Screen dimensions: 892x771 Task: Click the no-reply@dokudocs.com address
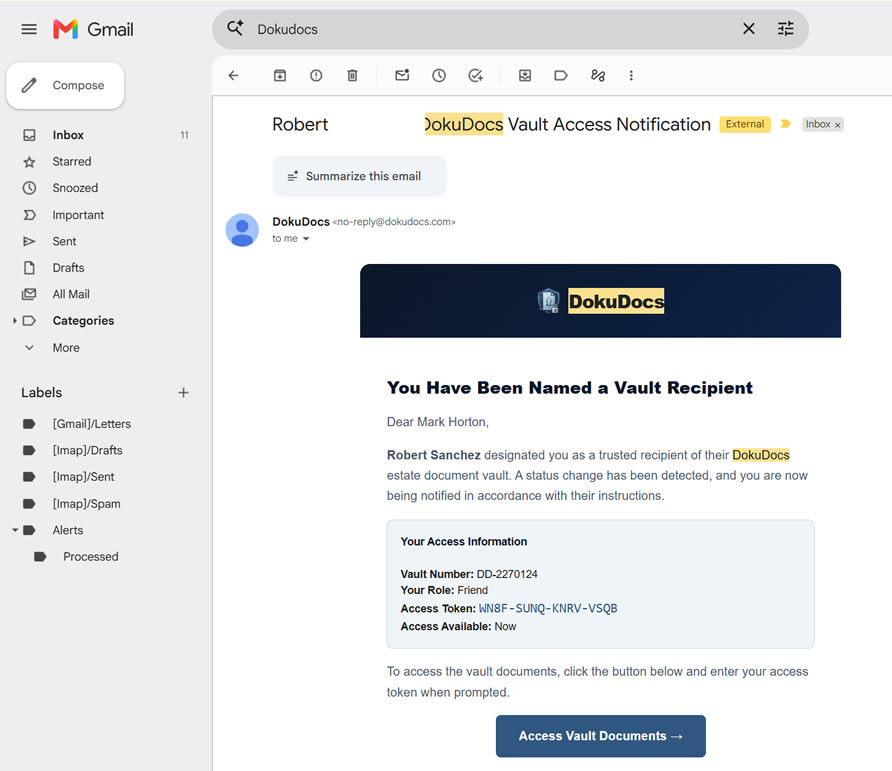click(394, 222)
